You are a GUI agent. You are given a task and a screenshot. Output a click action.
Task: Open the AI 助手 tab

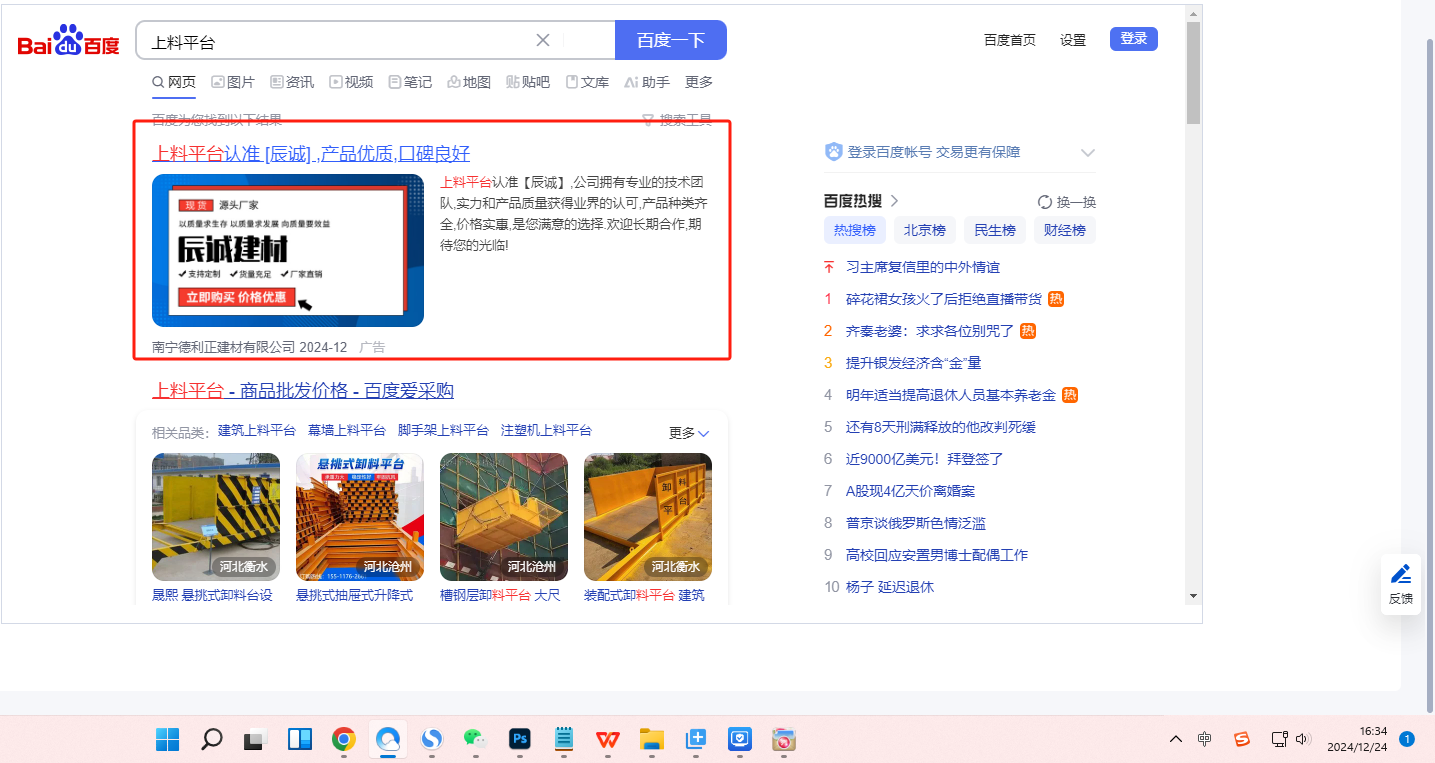pyautogui.click(x=647, y=82)
